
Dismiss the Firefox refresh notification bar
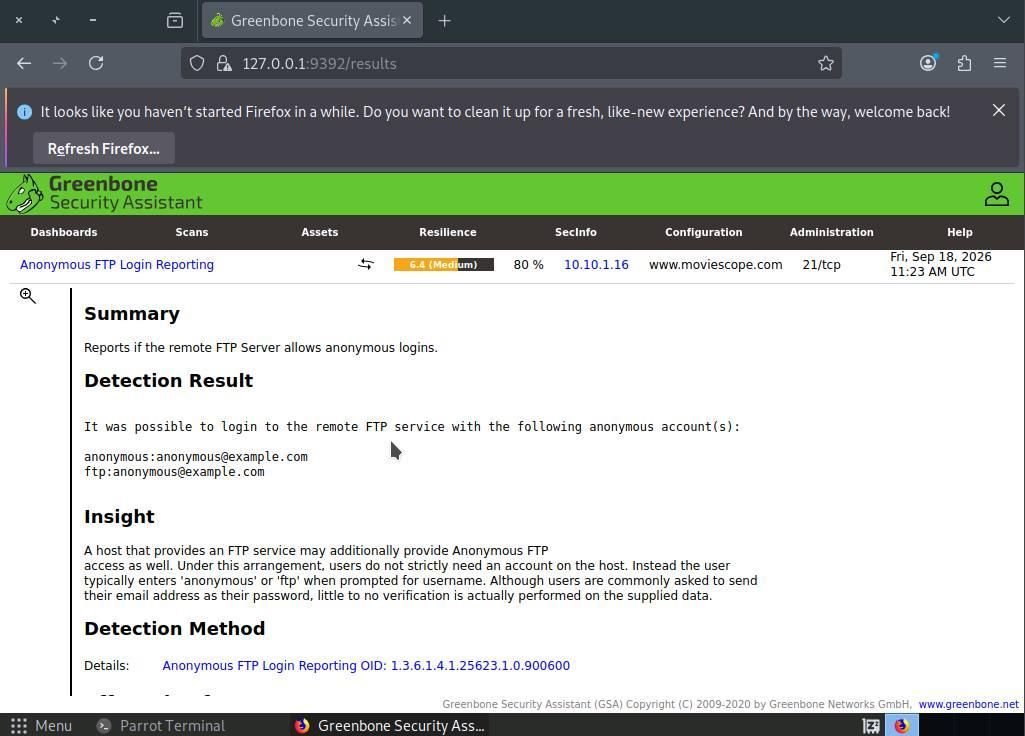999,110
